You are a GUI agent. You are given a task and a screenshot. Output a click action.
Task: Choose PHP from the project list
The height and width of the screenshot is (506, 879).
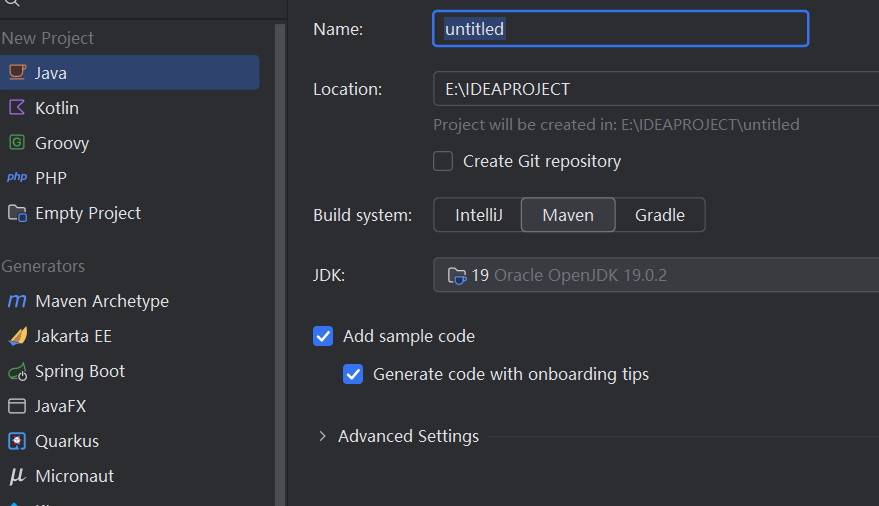coord(129,178)
